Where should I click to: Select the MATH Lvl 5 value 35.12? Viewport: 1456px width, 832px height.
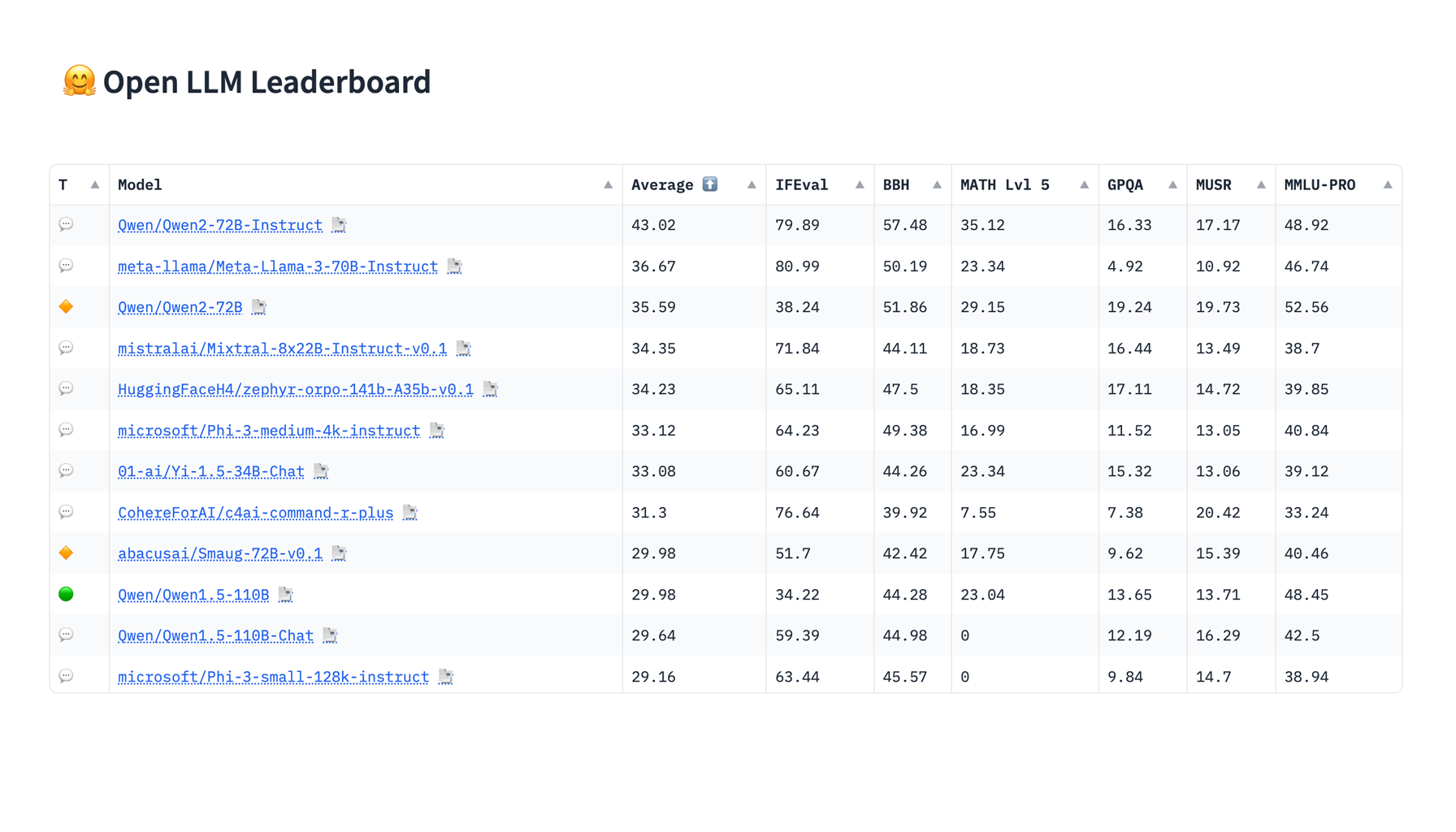982,225
